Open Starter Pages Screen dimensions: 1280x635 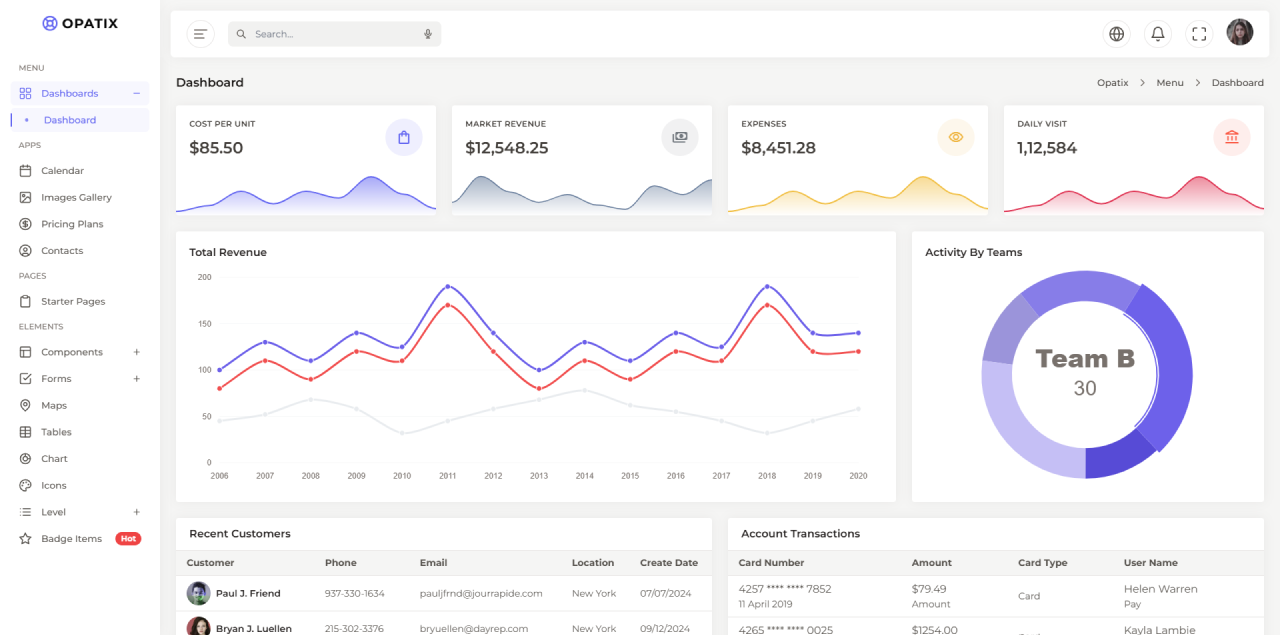pyautogui.click(x=72, y=301)
